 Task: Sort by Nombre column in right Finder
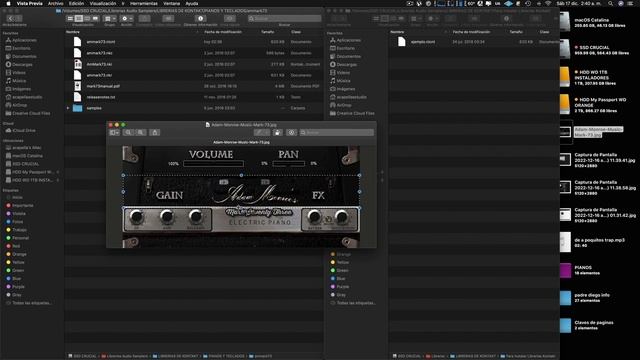[397, 32]
